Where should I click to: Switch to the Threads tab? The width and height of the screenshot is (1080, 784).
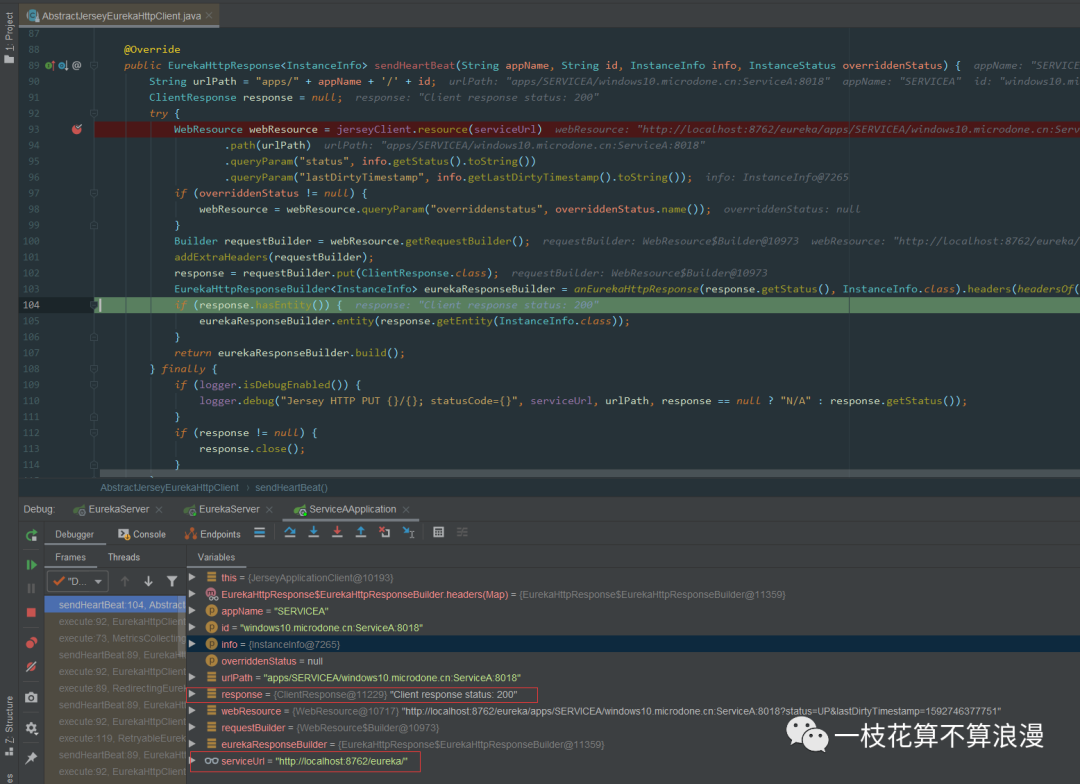[124, 557]
